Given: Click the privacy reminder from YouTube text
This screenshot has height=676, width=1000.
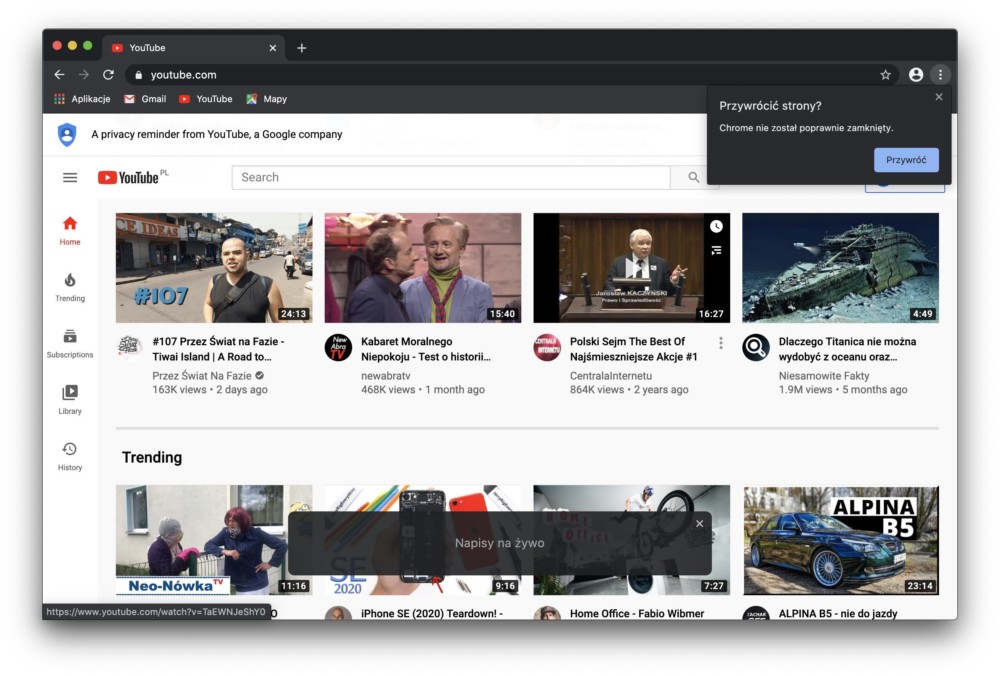Looking at the screenshot, I should click(x=217, y=135).
